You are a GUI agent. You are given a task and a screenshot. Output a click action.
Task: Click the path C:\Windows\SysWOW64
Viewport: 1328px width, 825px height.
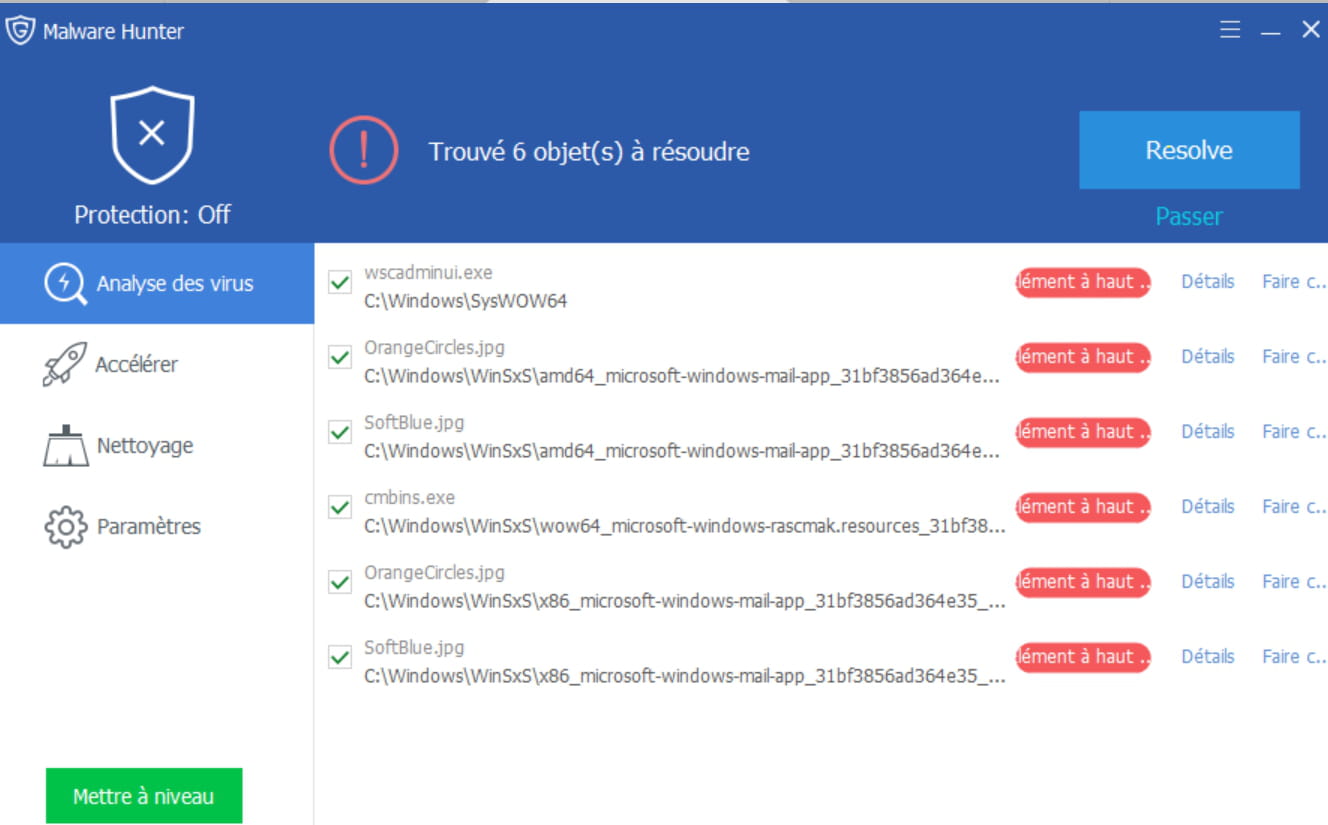pos(466,301)
